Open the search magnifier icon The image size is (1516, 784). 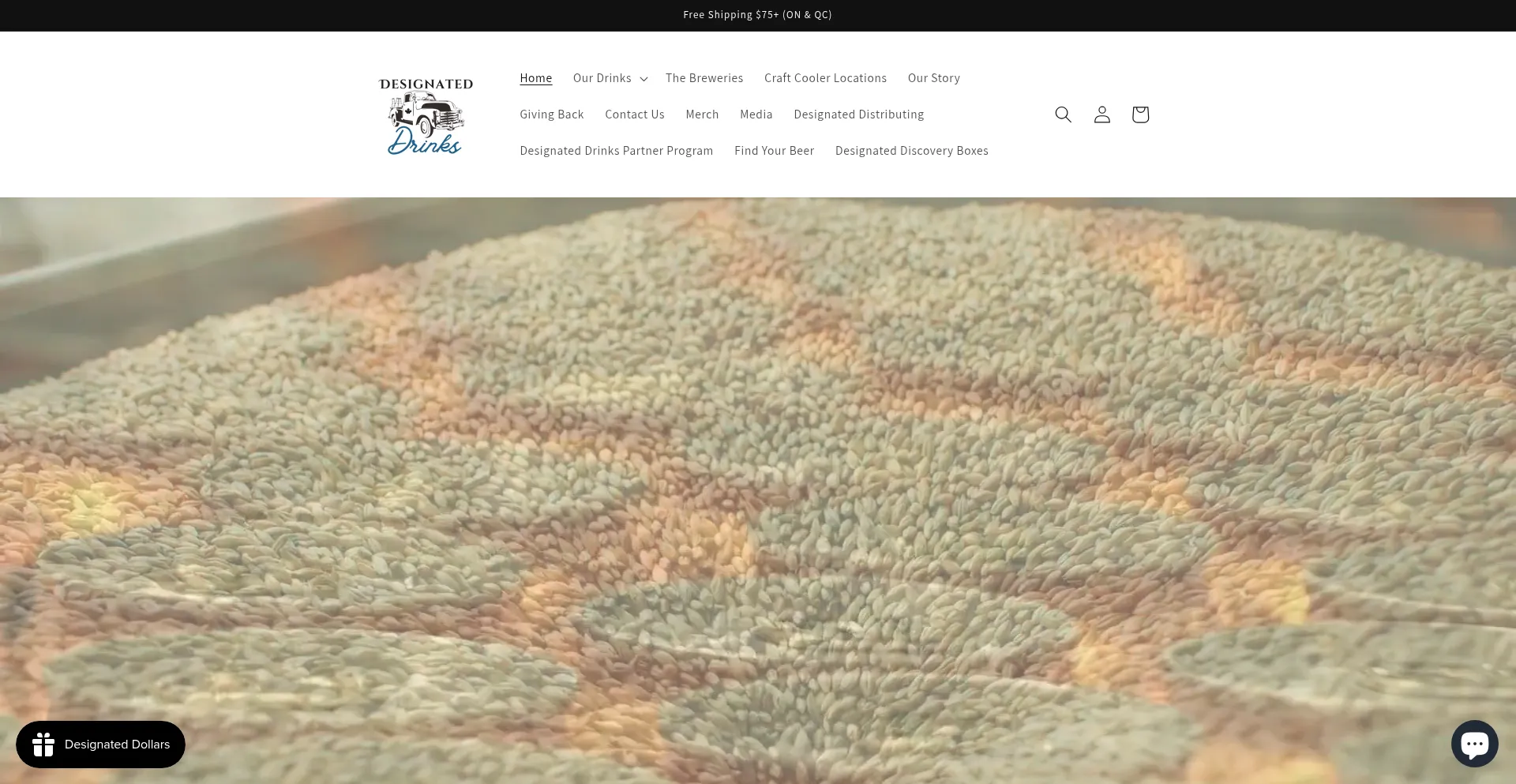[1063, 114]
